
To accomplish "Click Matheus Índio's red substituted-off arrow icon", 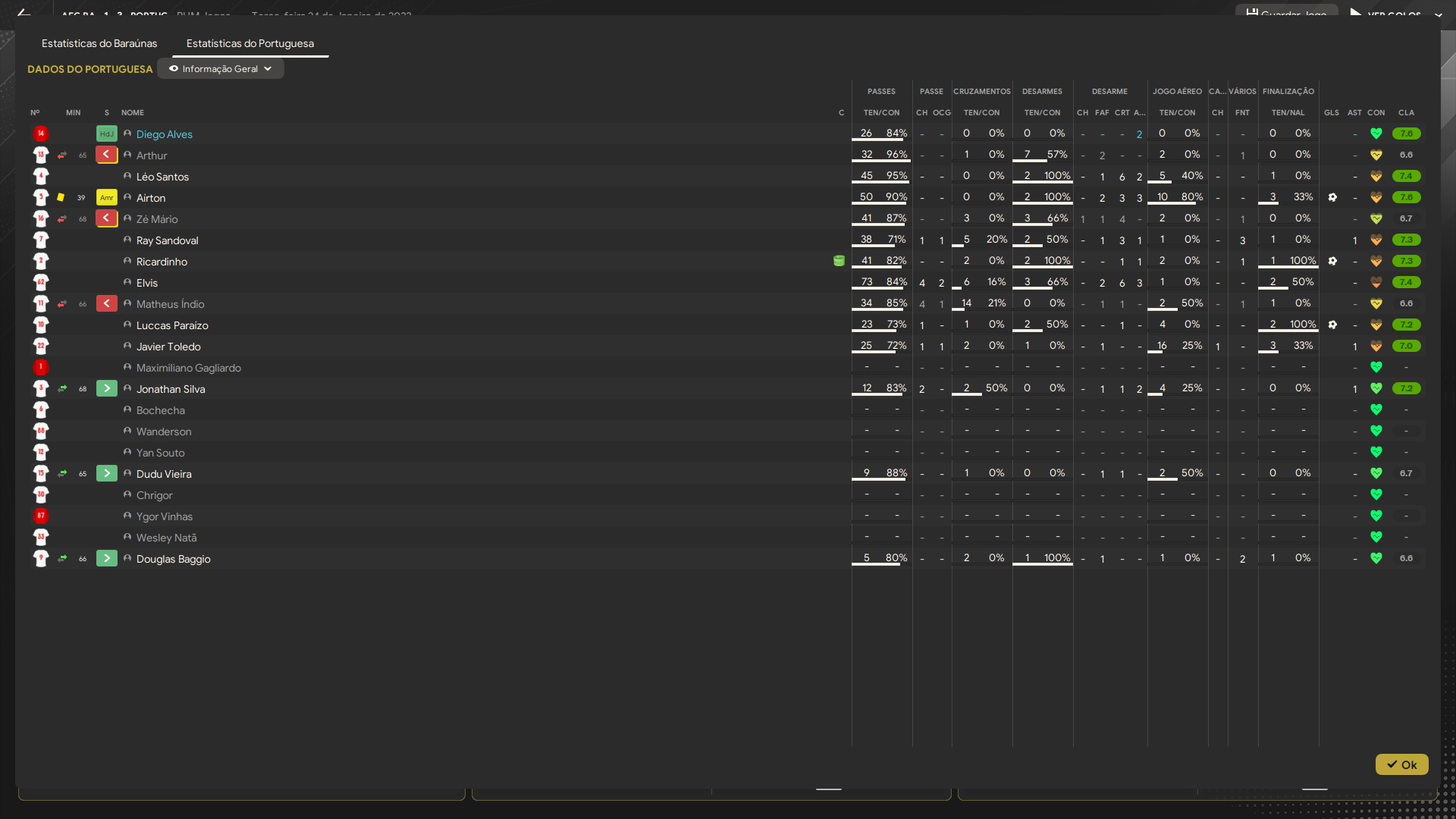I will 107,303.
